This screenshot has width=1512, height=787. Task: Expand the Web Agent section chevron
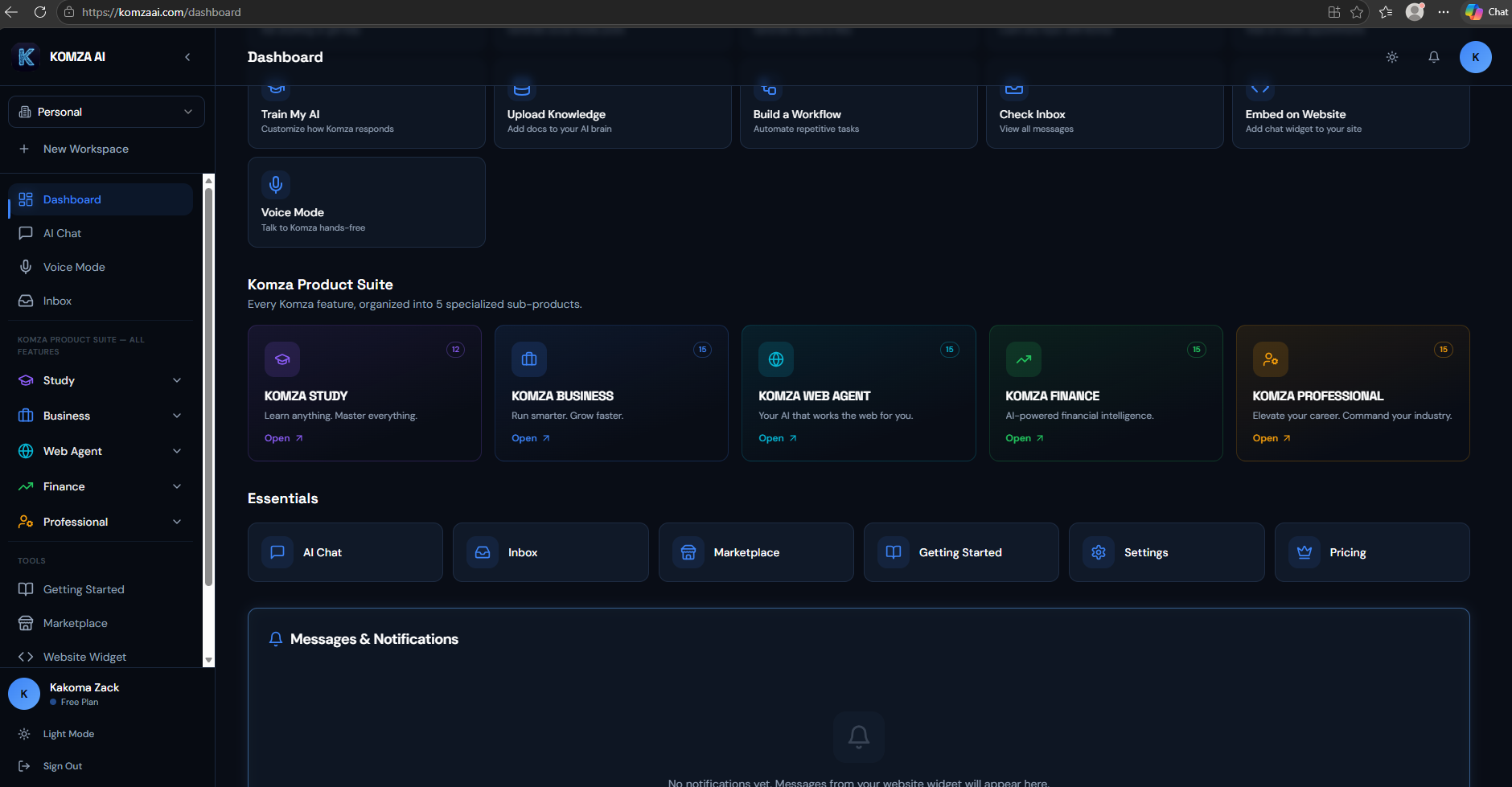click(x=177, y=451)
